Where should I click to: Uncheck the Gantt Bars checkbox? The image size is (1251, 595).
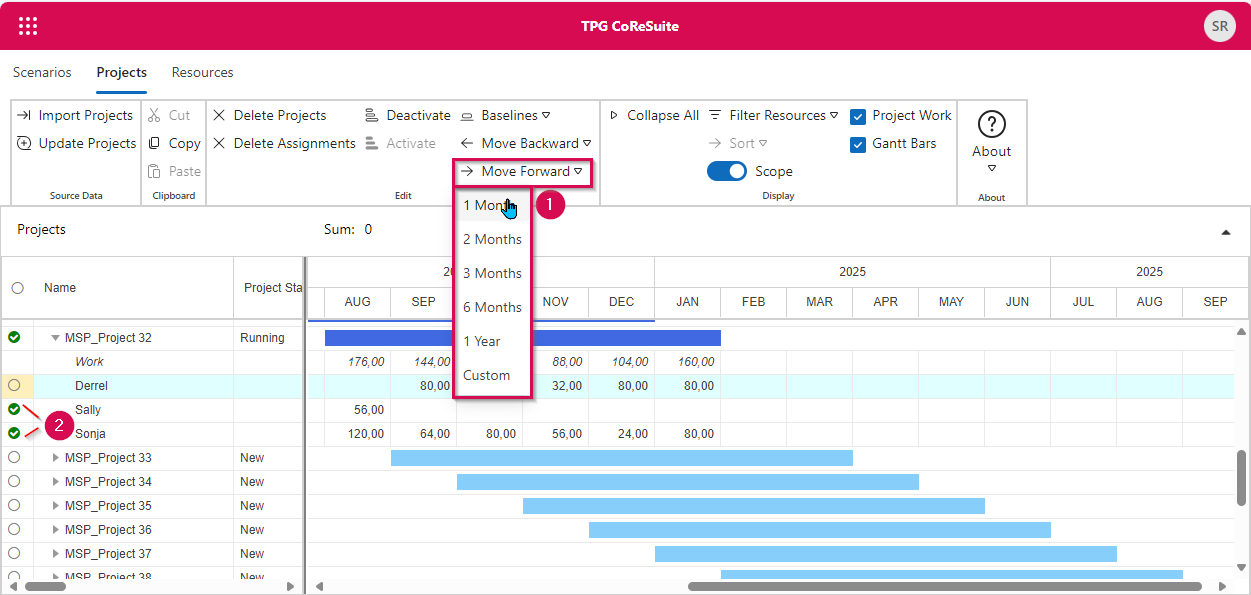857,145
